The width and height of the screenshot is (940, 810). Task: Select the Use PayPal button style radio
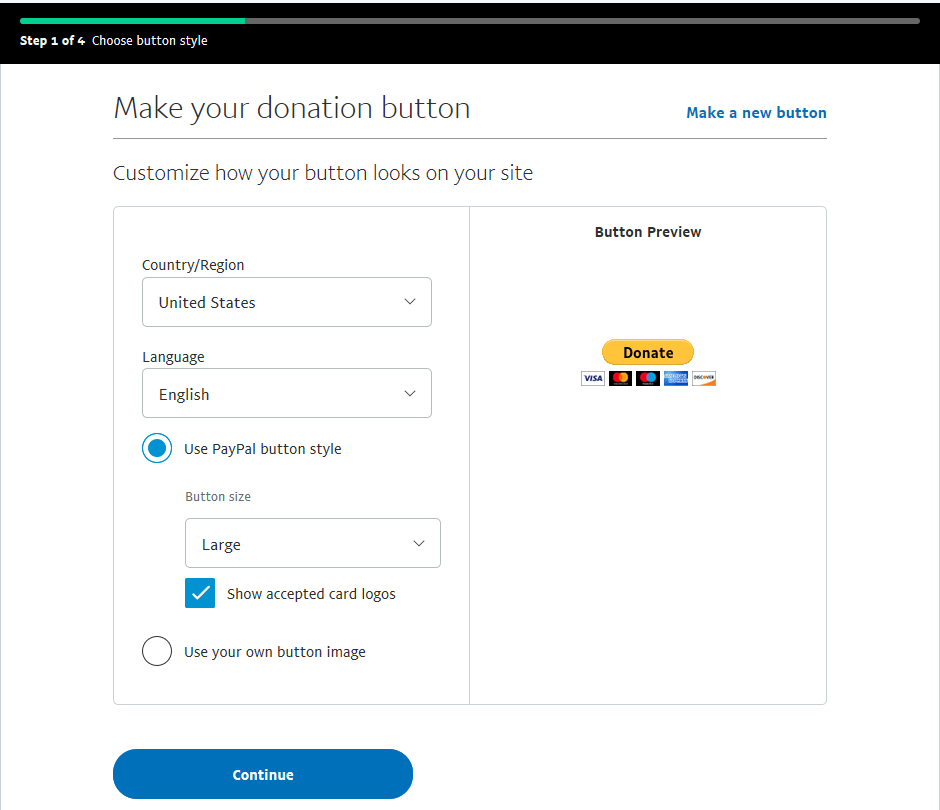coord(157,448)
